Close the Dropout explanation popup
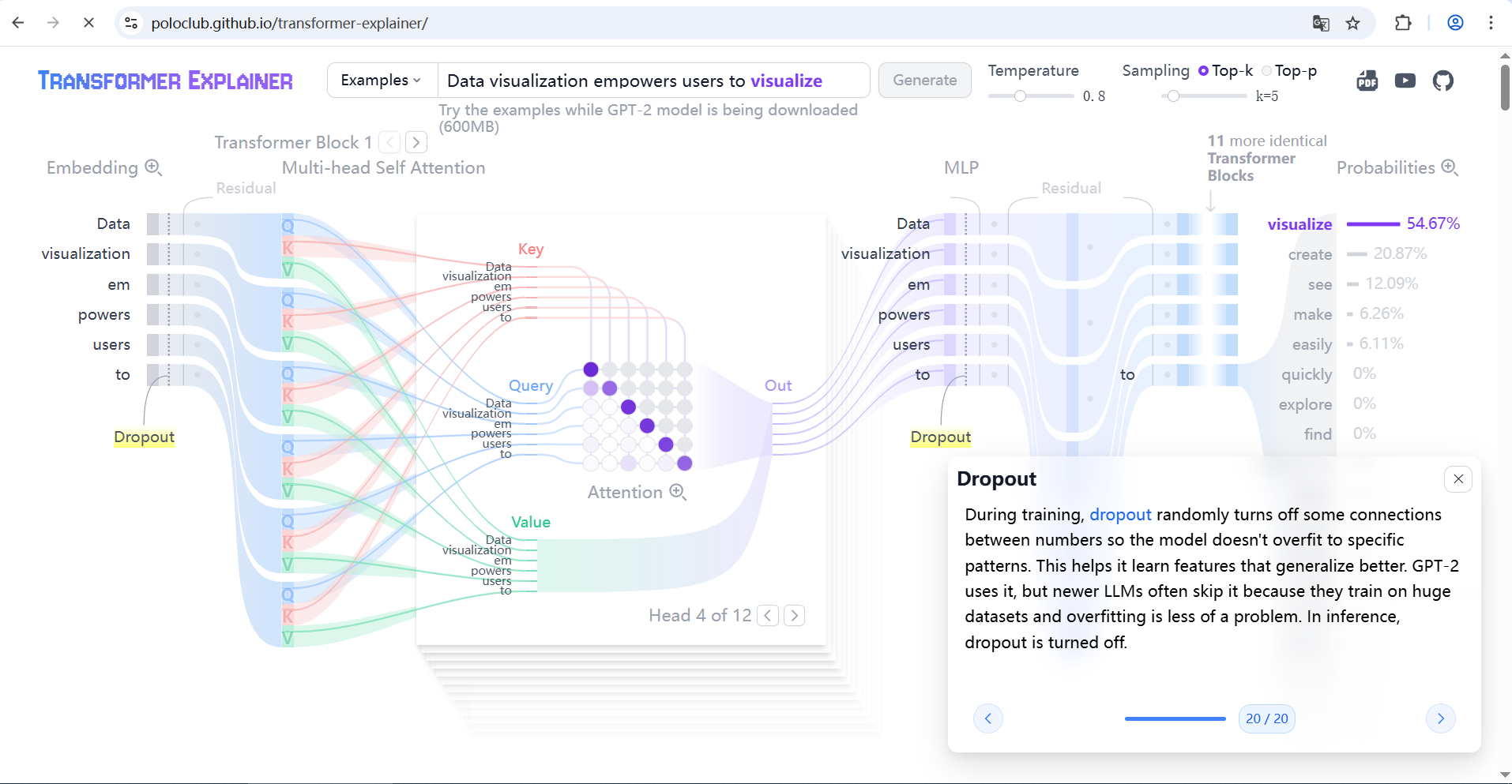 (x=1458, y=478)
